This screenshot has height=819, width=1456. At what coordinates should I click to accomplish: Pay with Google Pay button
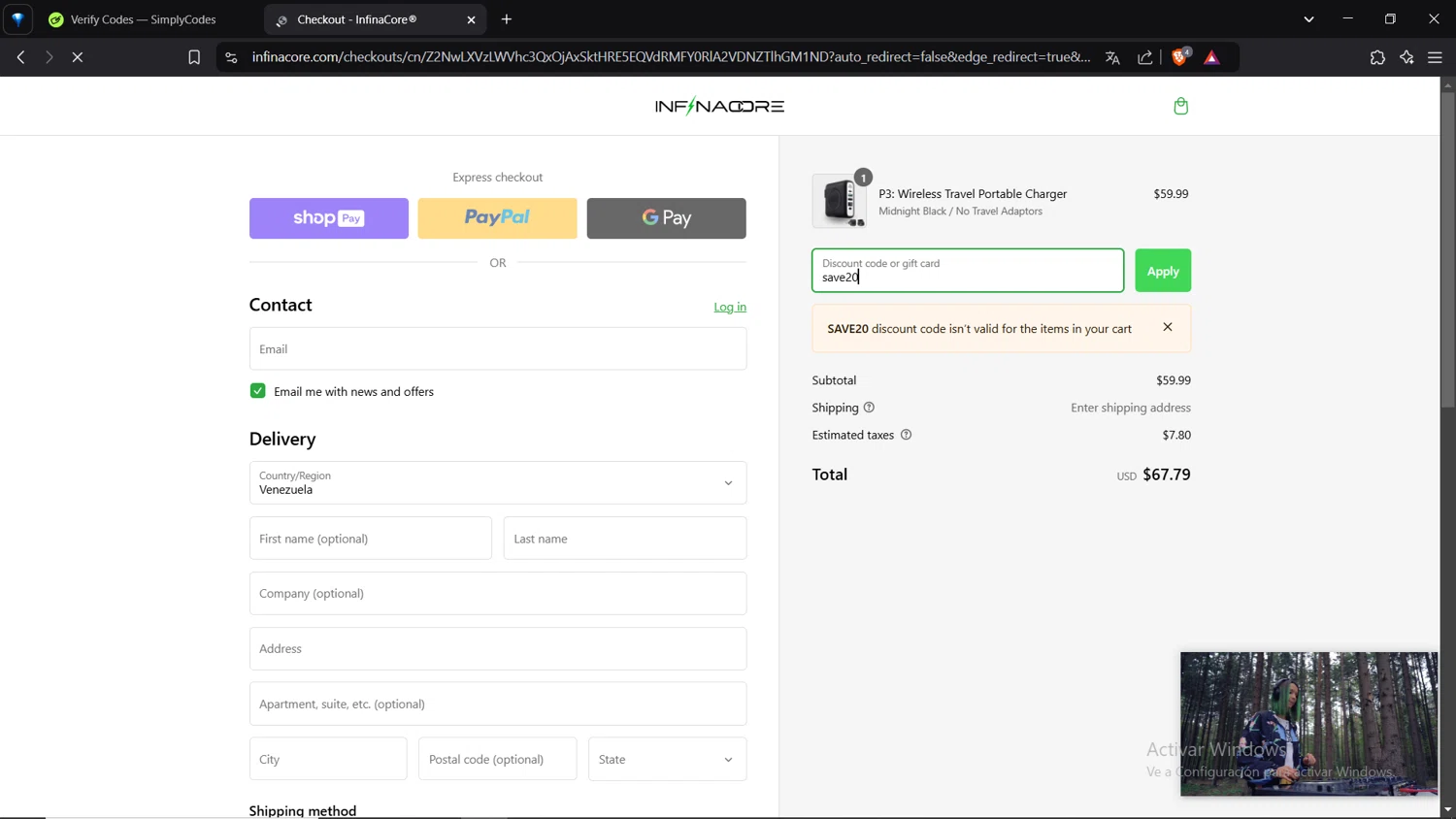point(666,218)
